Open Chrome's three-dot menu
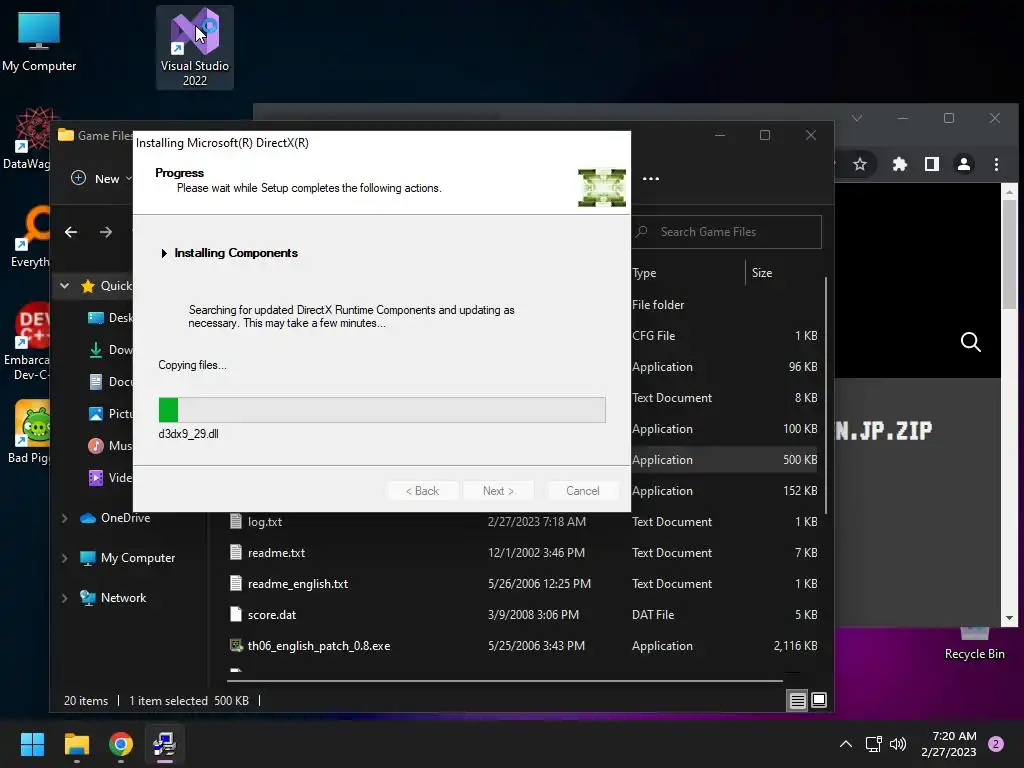 point(996,164)
